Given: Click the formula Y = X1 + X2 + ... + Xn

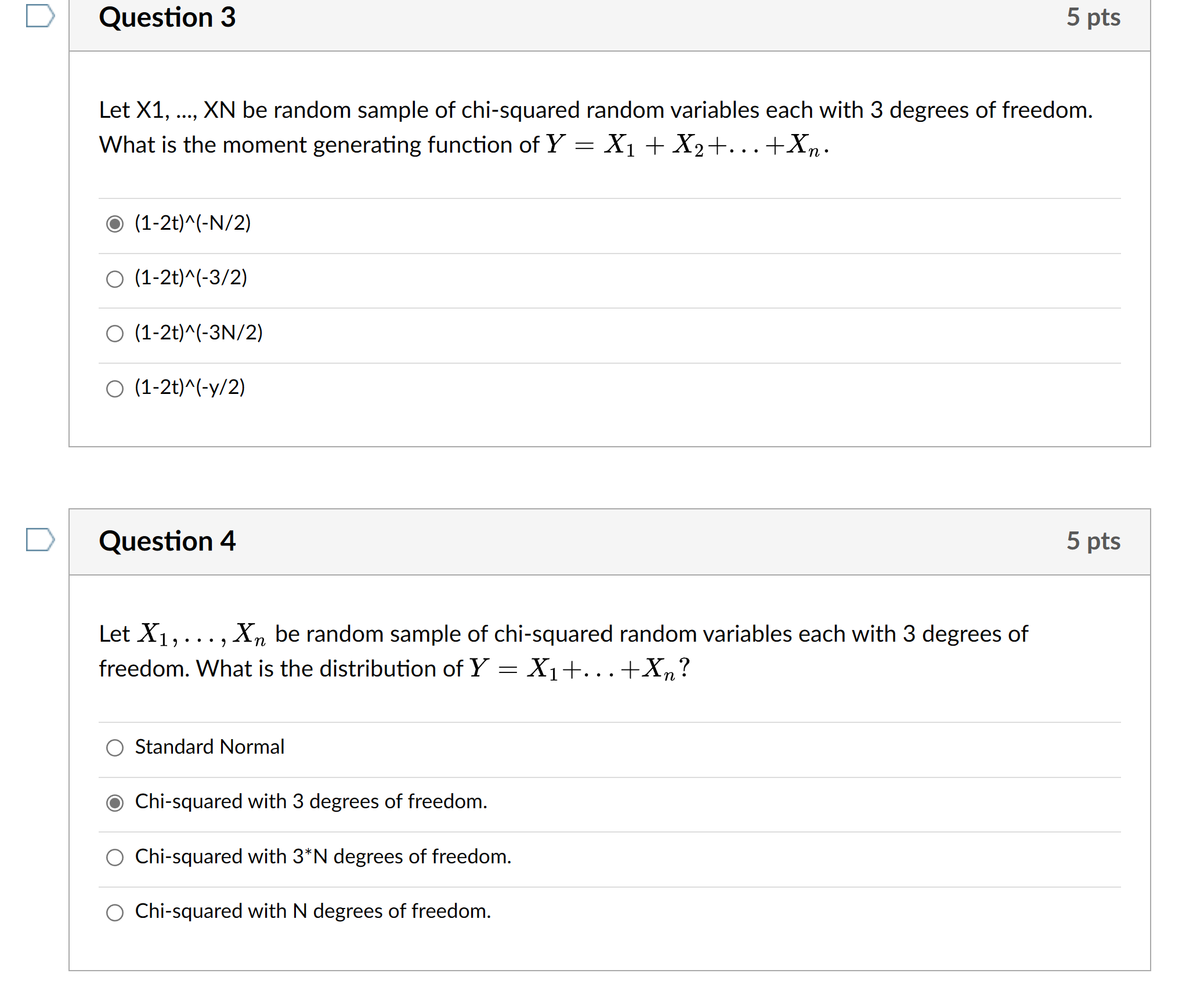Looking at the screenshot, I should pos(685,145).
